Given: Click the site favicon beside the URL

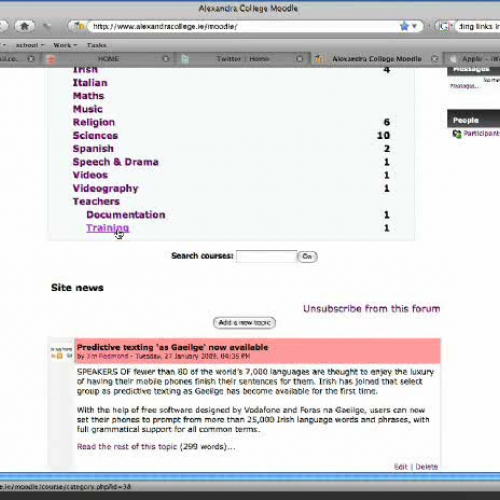Looking at the screenshot, I should tap(79, 26).
